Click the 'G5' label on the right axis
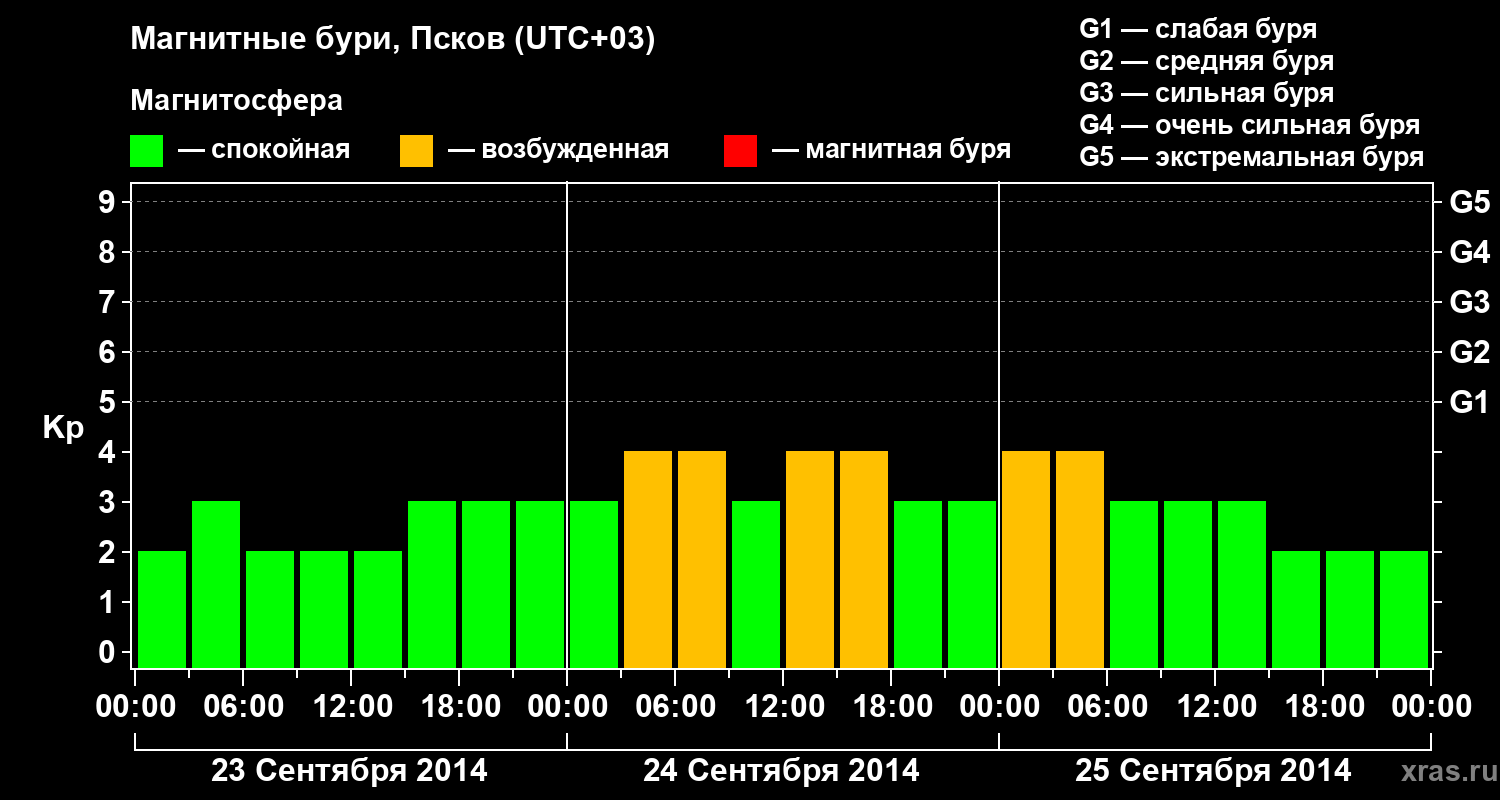Screen dimensions: 1500x800 point(1469,202)
